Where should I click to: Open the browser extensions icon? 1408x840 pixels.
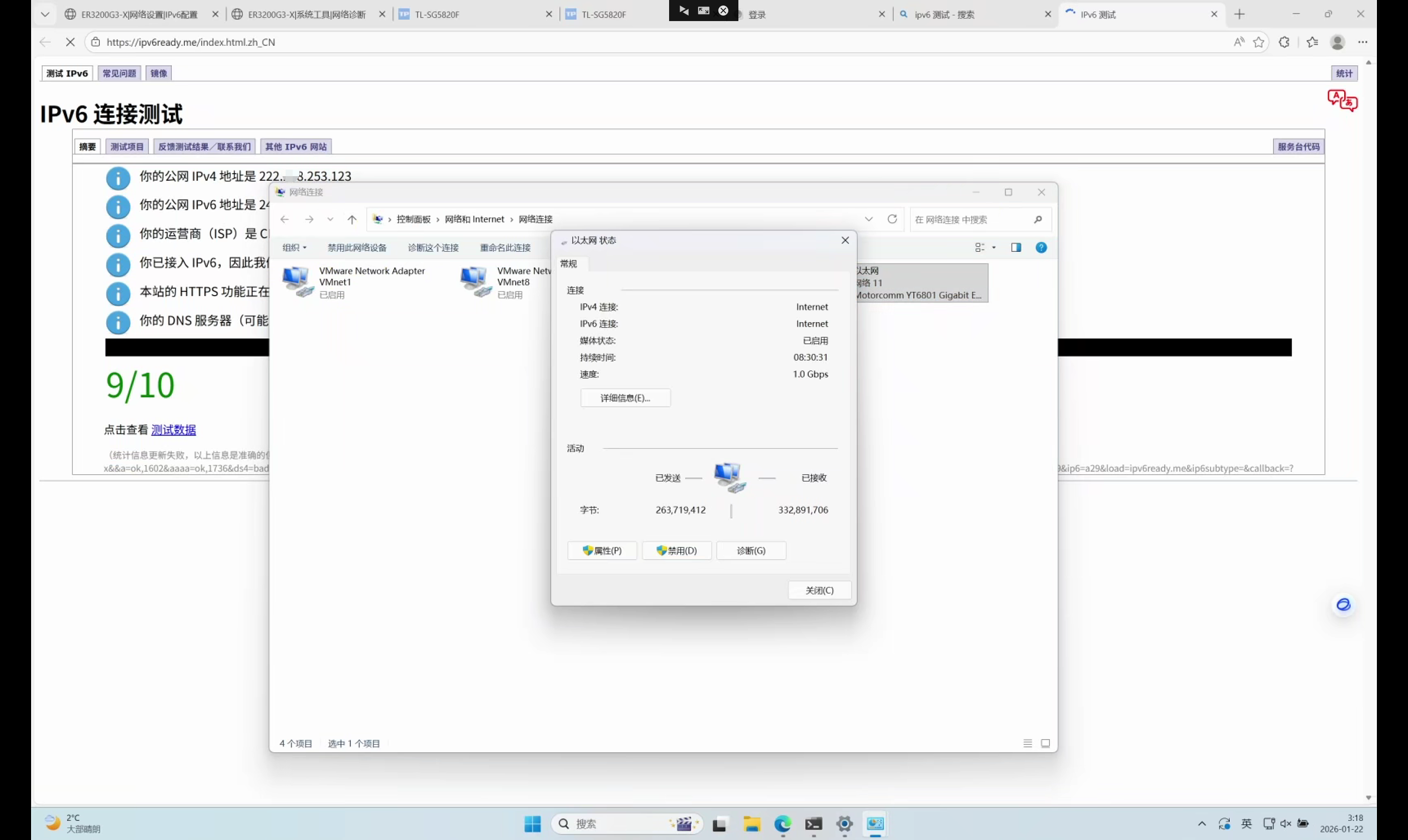pyautogui.click(x=1284, y=42)
